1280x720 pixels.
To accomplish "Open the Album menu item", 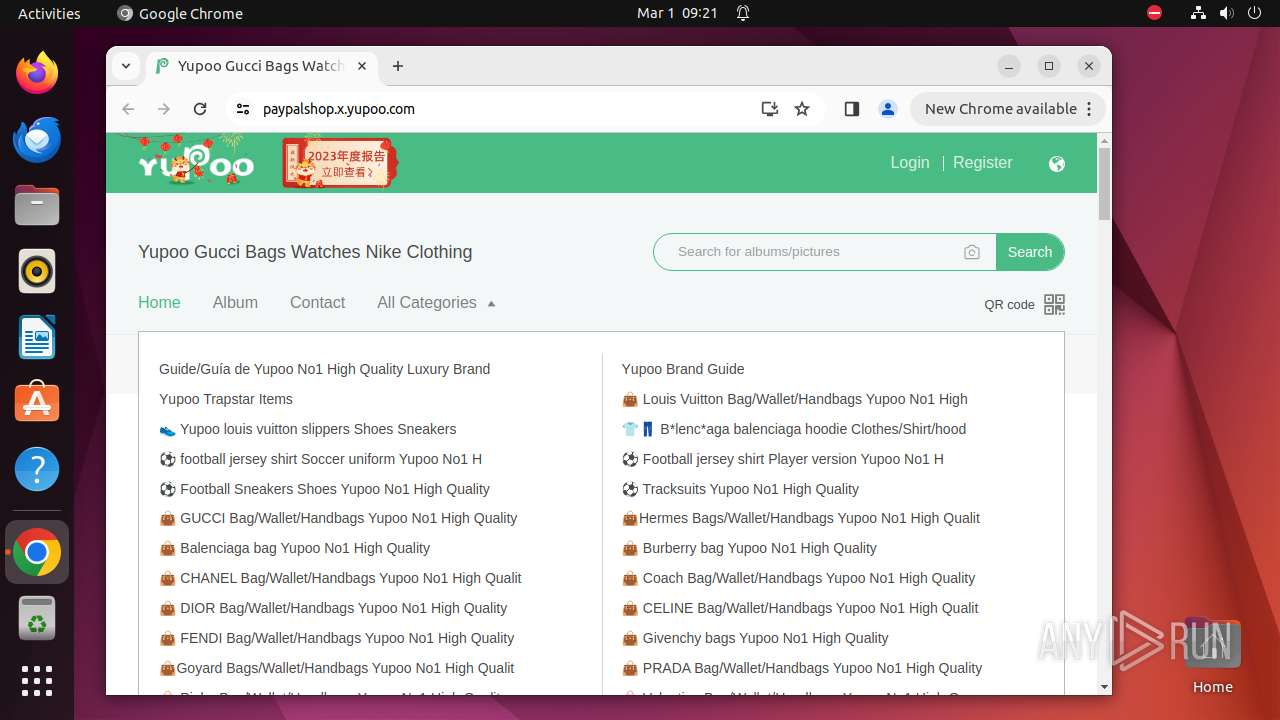I will [x=235, y=303].
